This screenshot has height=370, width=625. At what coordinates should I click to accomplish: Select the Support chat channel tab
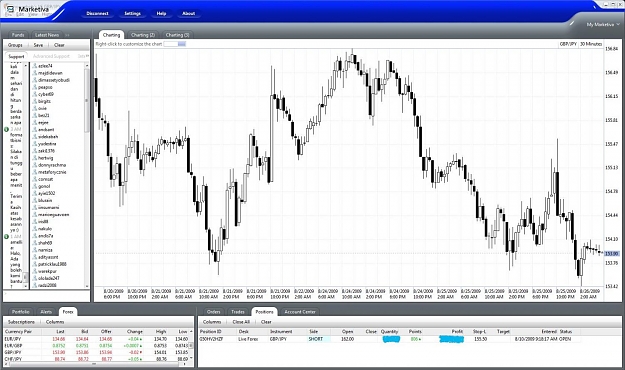(16, 56)
